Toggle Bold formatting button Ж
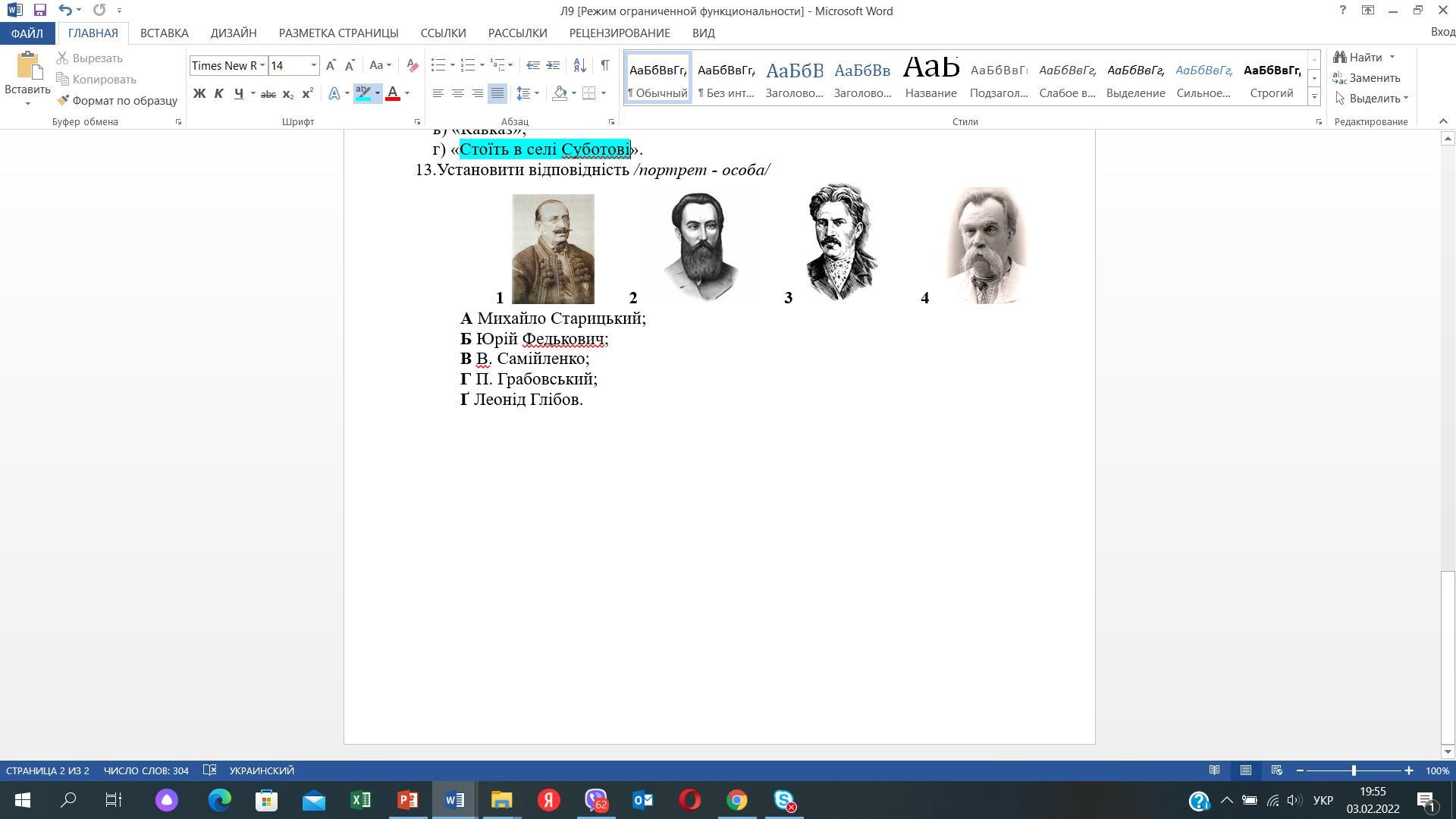The image size is (1456, 819). [x=199, y=93]
